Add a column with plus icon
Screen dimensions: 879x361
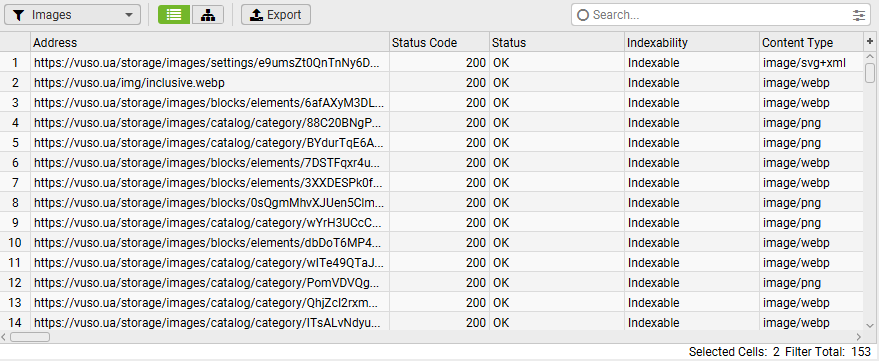click(870, 42)
